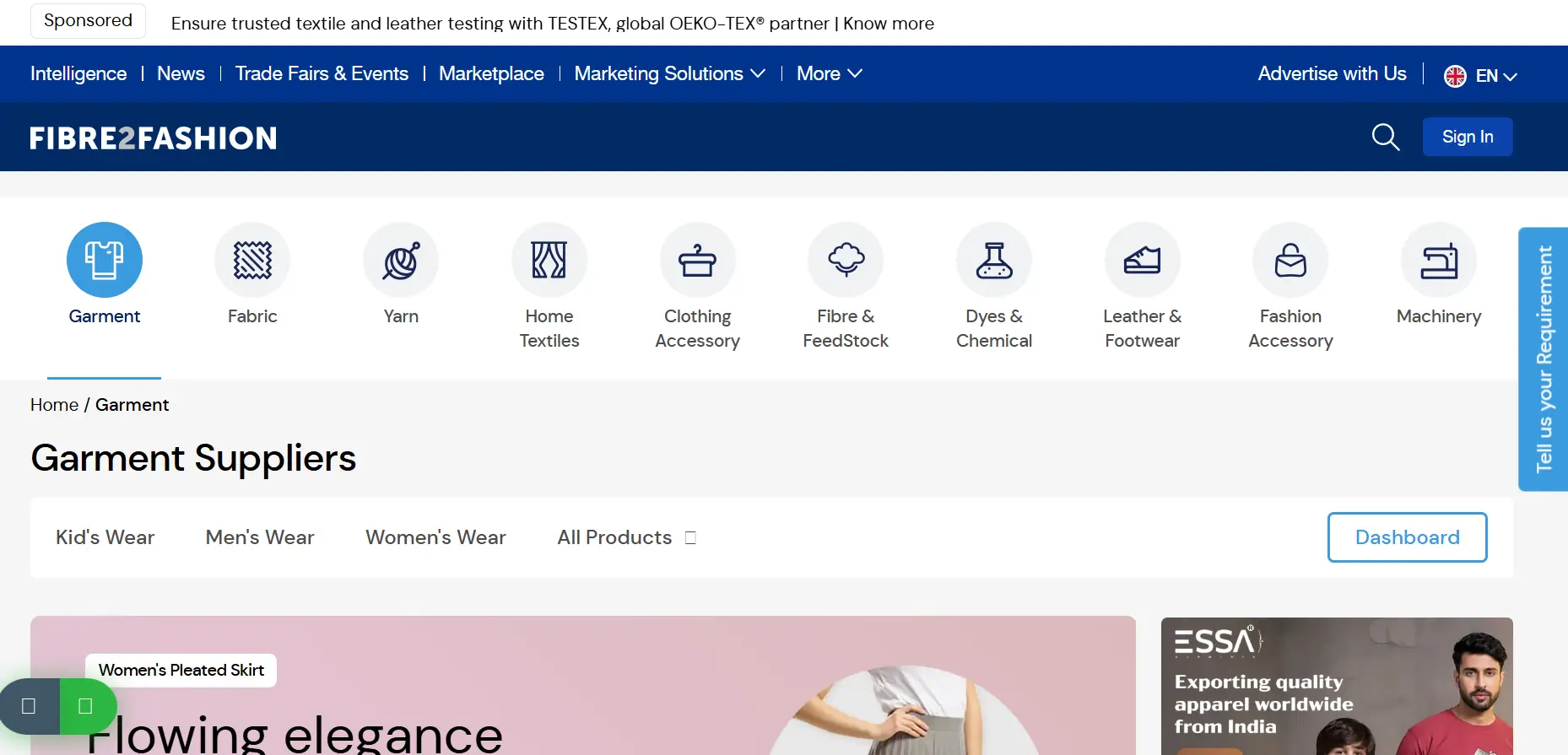This screenshot has height=755, width=1568.
Task: Click the Sign In button
Action: coord(1468,137)
